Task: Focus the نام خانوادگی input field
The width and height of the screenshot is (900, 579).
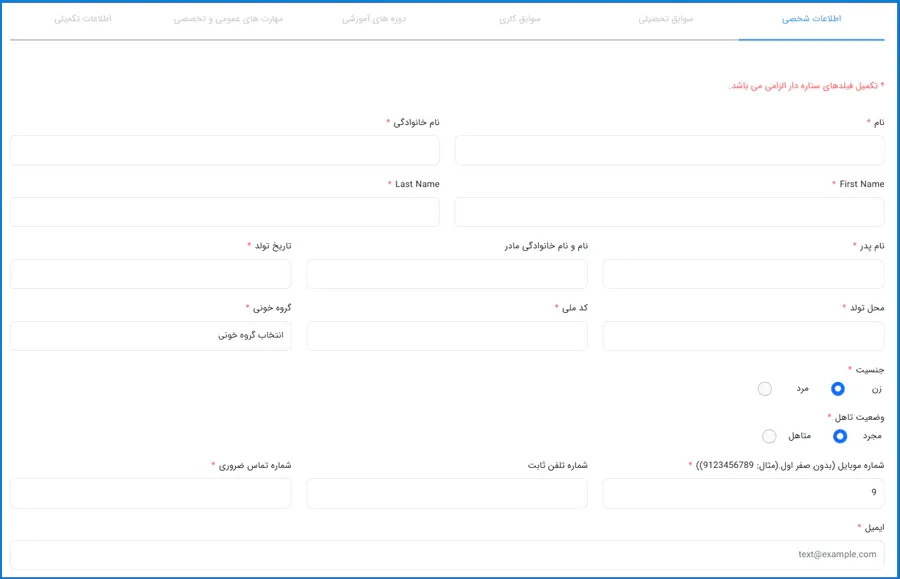Action: [x=225, y=150]
